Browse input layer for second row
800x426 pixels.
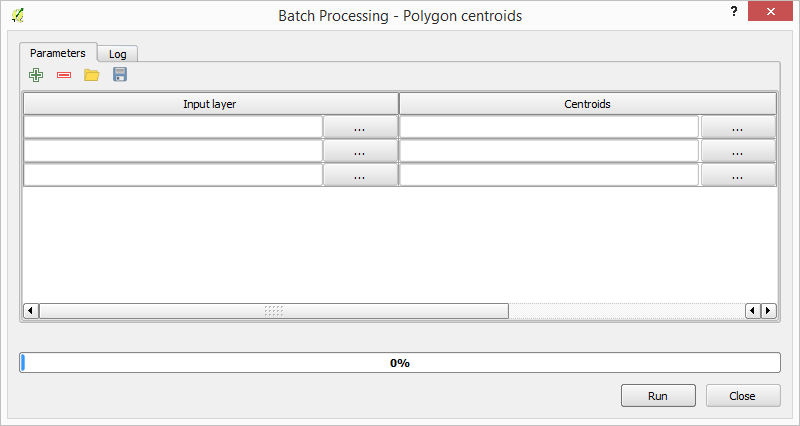tap(359, 151)
